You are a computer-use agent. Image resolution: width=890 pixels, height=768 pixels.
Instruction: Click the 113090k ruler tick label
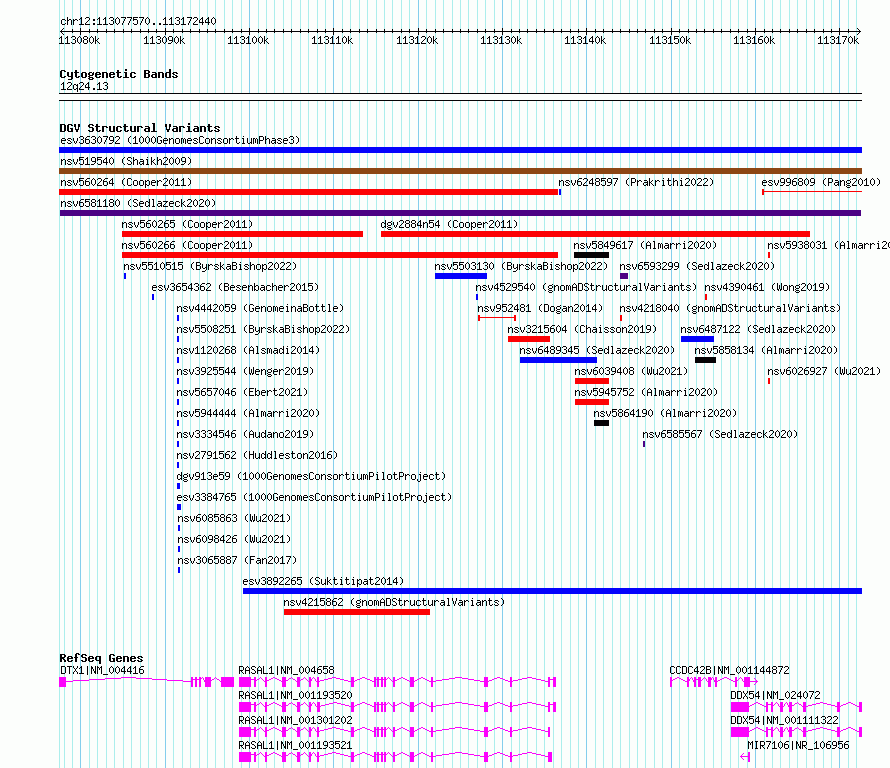164,40
